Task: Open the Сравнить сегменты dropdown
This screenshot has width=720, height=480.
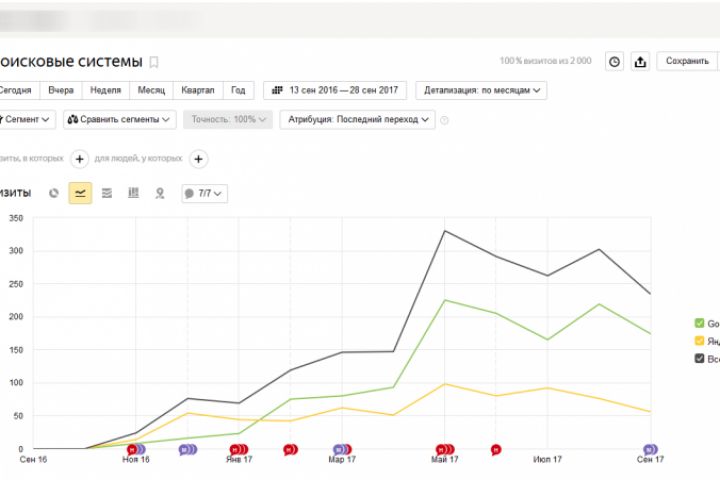Action: tap(119, 120)
